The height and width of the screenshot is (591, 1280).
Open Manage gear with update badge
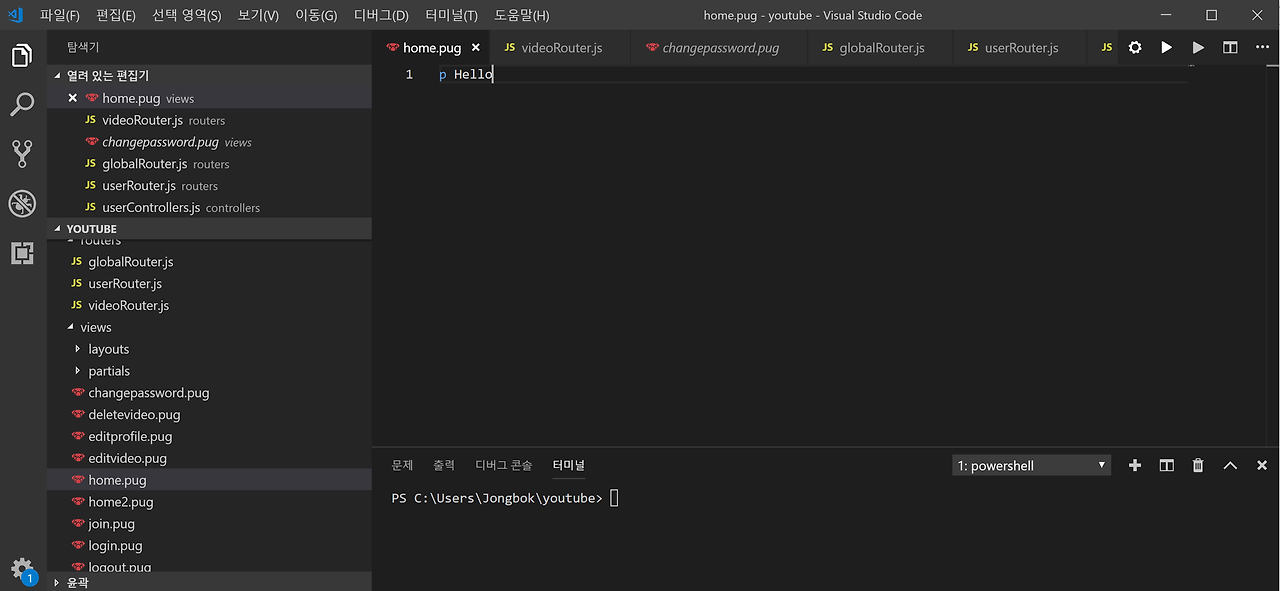22,570
